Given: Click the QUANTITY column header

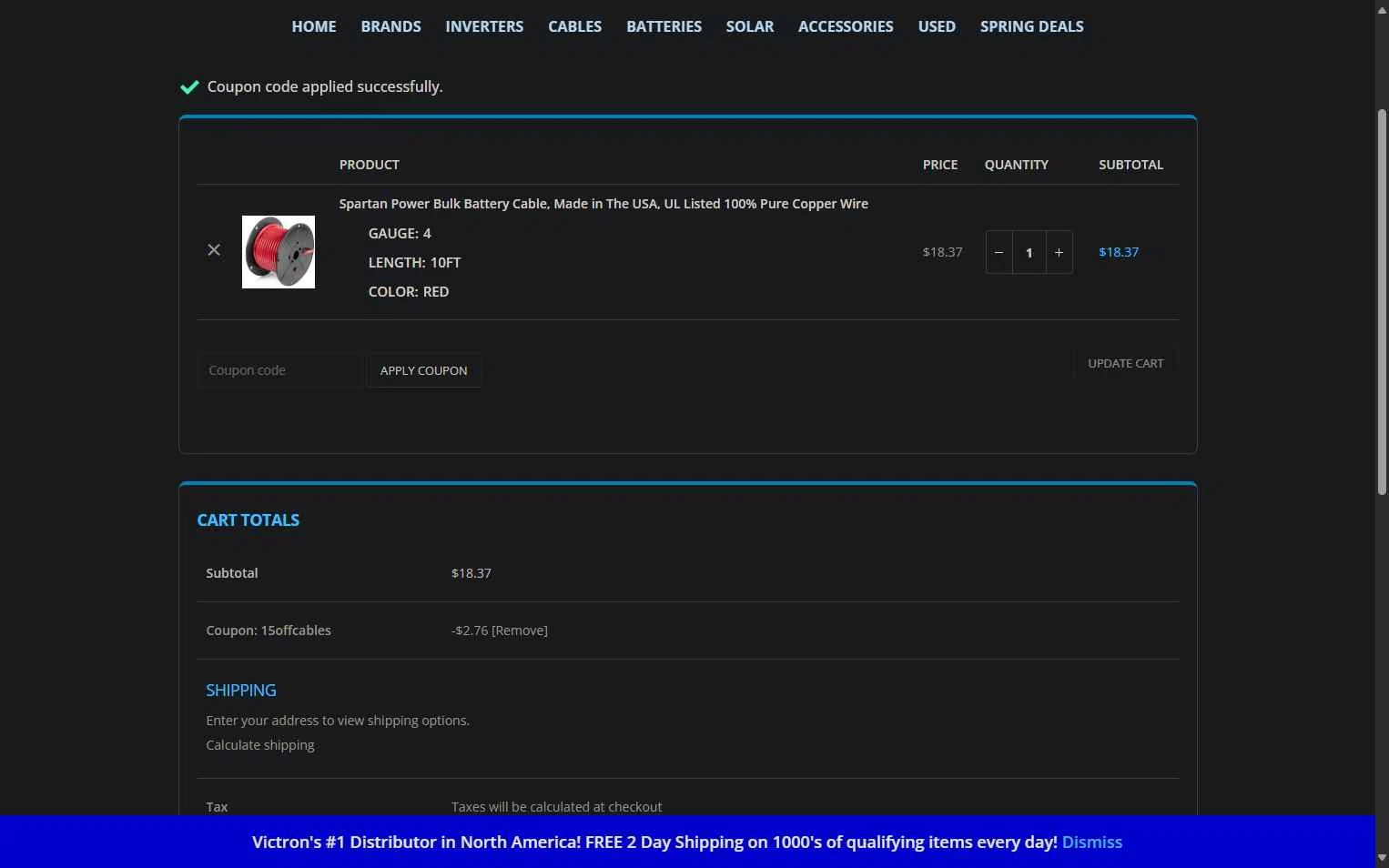Looking at the screenshot, I should click(1016, 165).
